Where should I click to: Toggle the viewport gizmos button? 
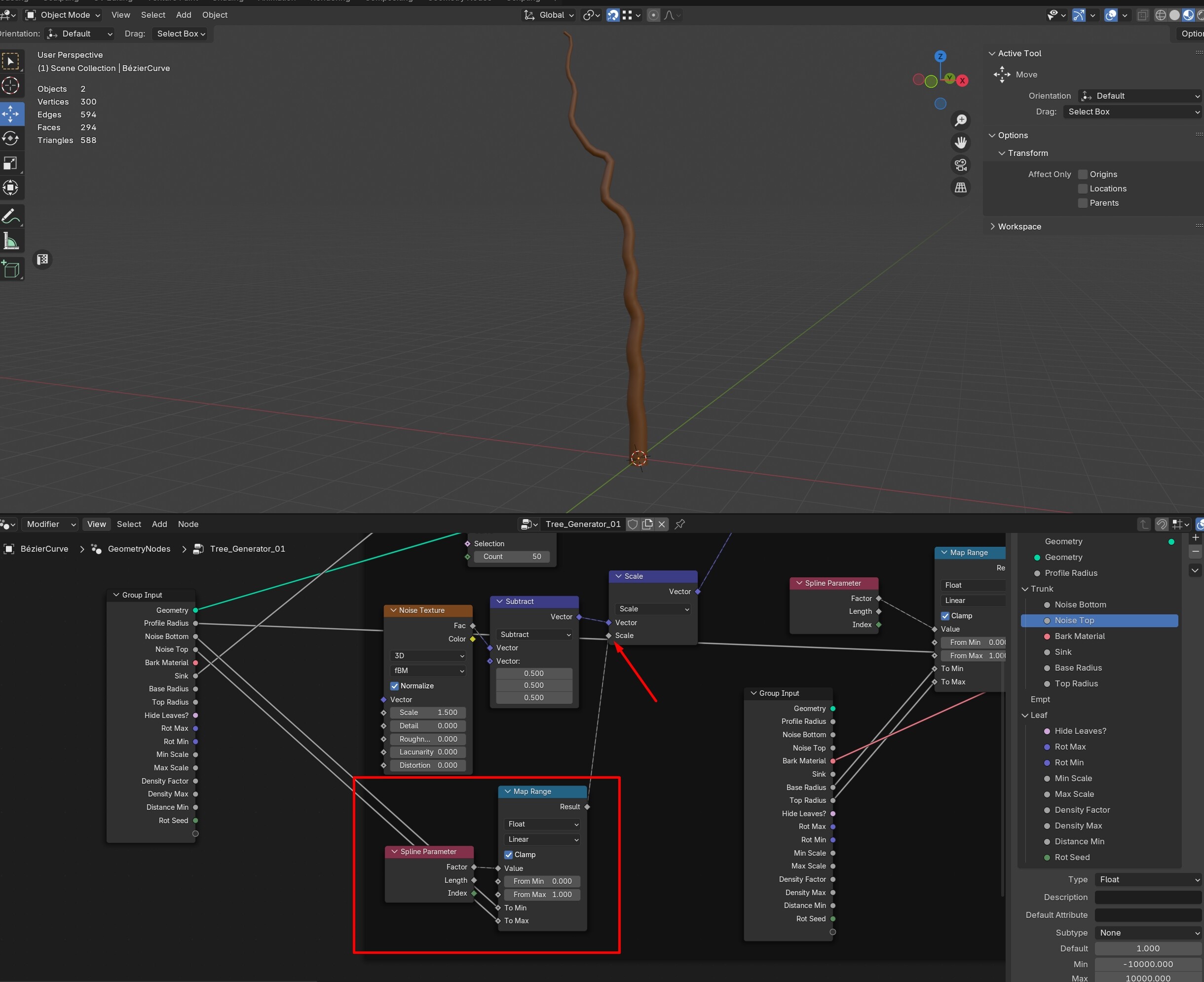pyautogui.click(x=1079, y=15)
